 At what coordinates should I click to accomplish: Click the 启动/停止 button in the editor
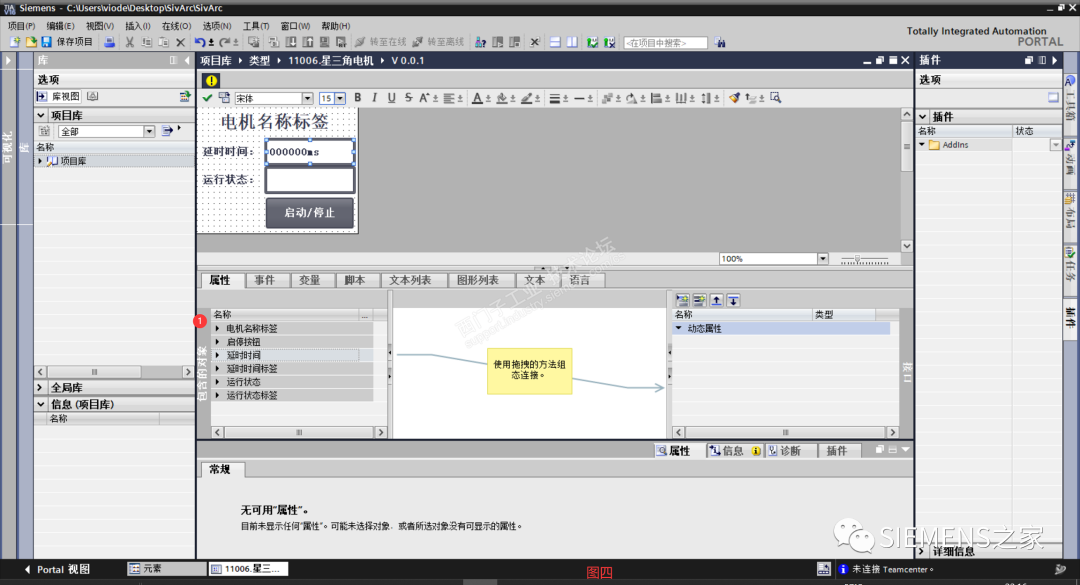pos(310,214)
